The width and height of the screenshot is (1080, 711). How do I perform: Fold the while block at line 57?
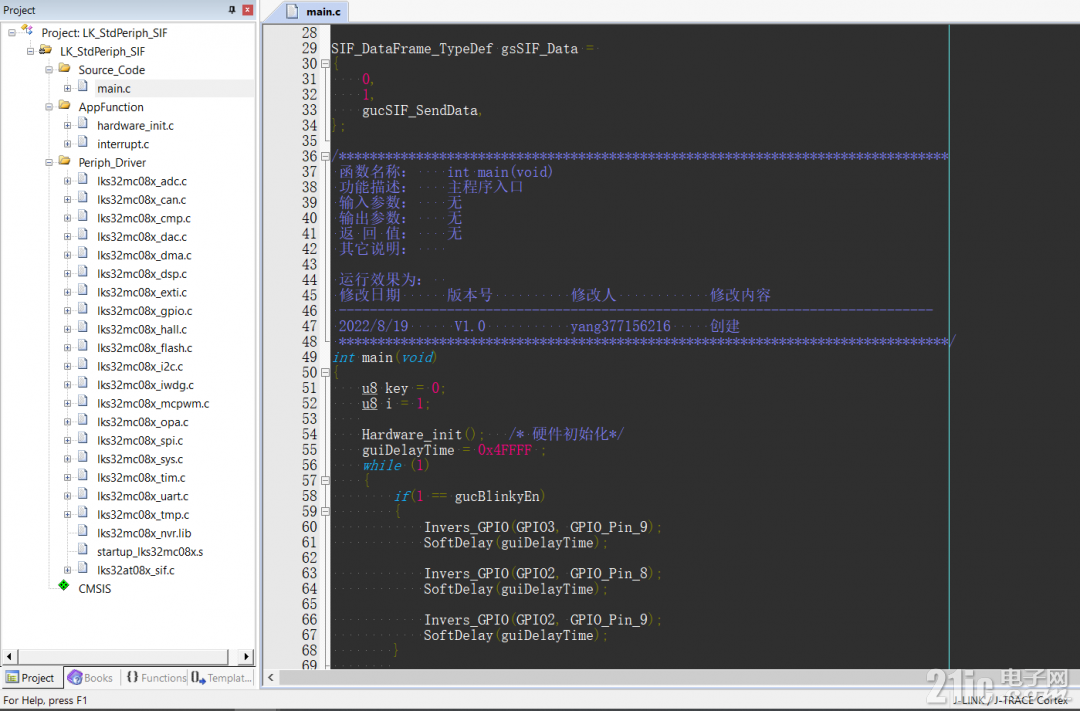[x=325, y=481]
